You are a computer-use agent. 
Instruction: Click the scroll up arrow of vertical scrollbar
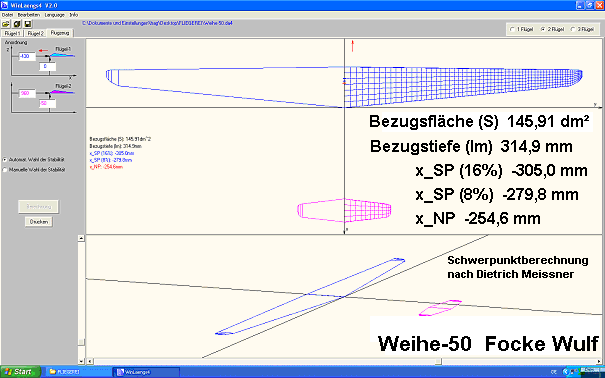[x=81, y=238]
